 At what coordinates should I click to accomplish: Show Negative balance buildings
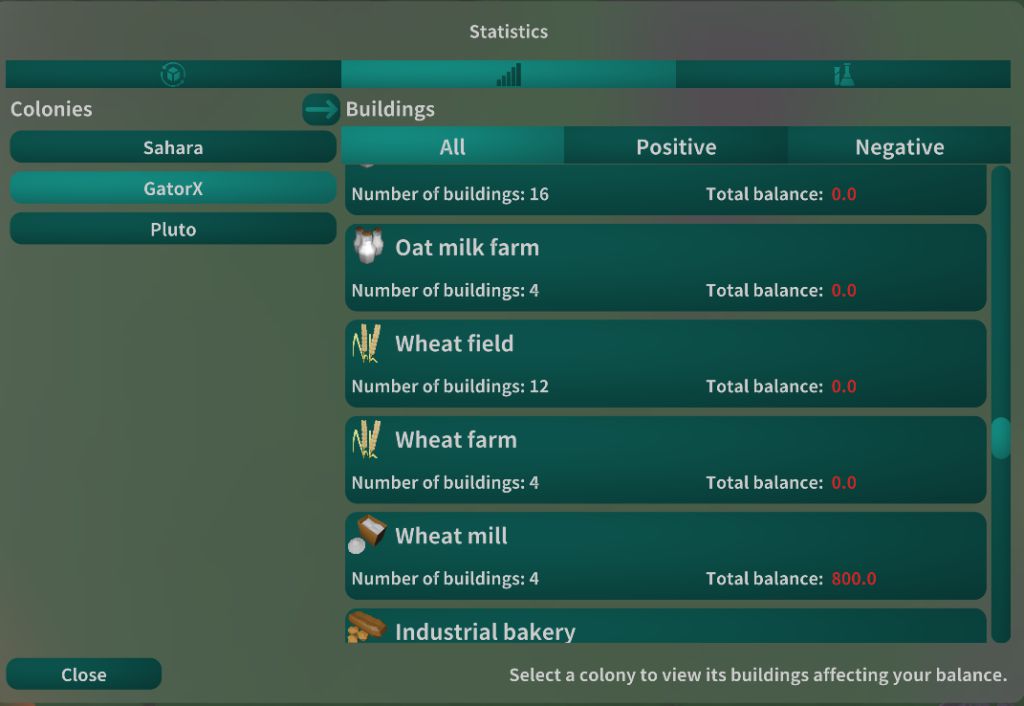[x=899, y=147]
